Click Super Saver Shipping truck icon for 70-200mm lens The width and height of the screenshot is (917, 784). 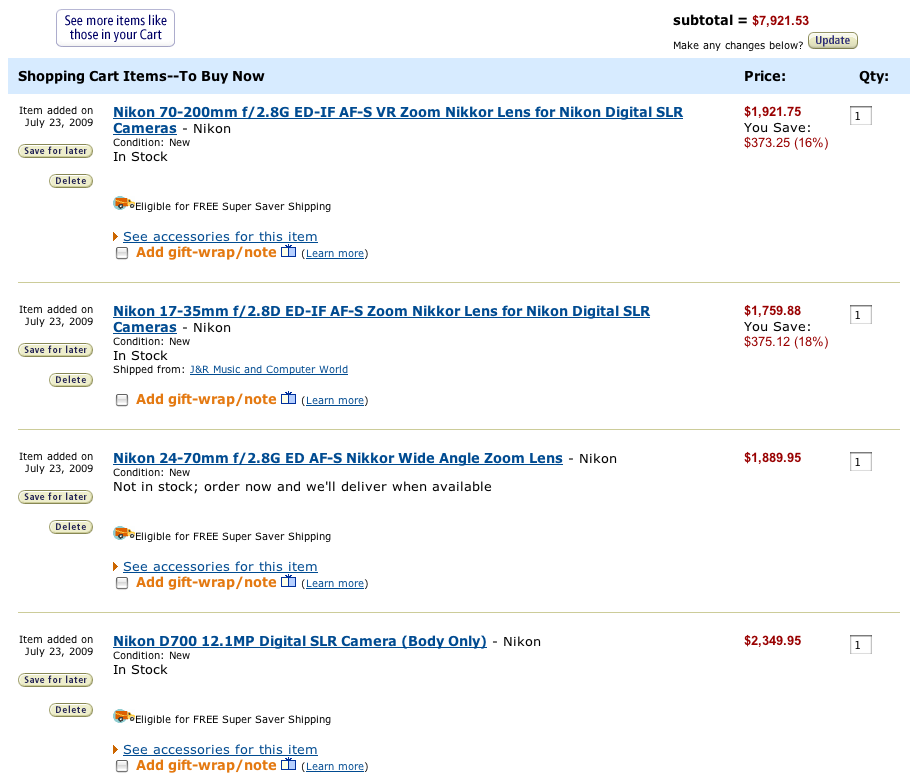click(123, 203)
